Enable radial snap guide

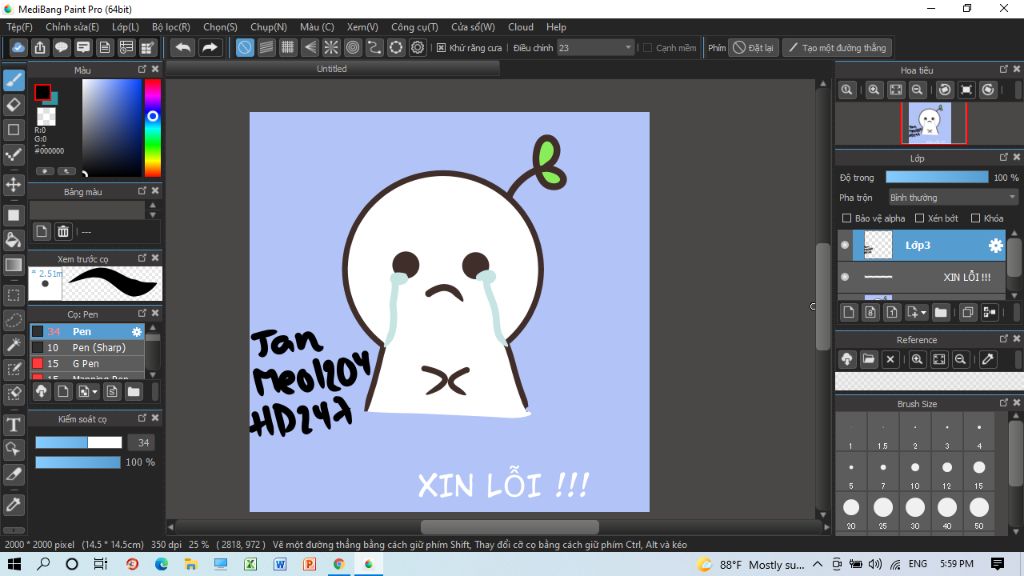331,48
